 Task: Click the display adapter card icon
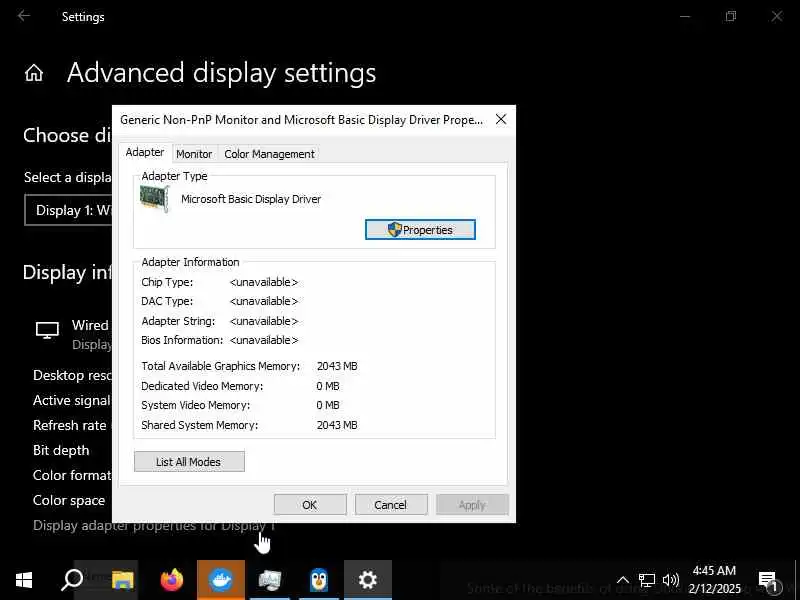point(154,198)
